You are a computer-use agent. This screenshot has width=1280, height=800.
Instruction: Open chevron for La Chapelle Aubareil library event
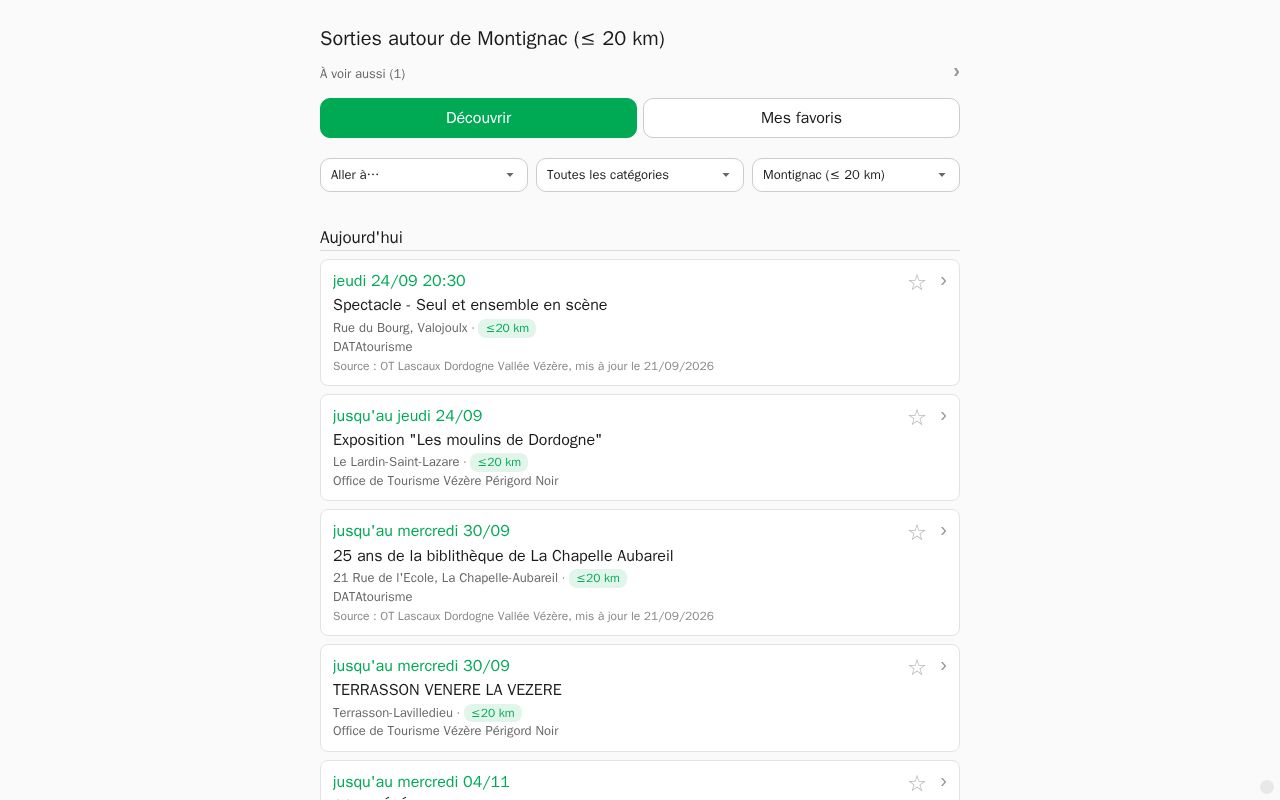coord(943,531)
